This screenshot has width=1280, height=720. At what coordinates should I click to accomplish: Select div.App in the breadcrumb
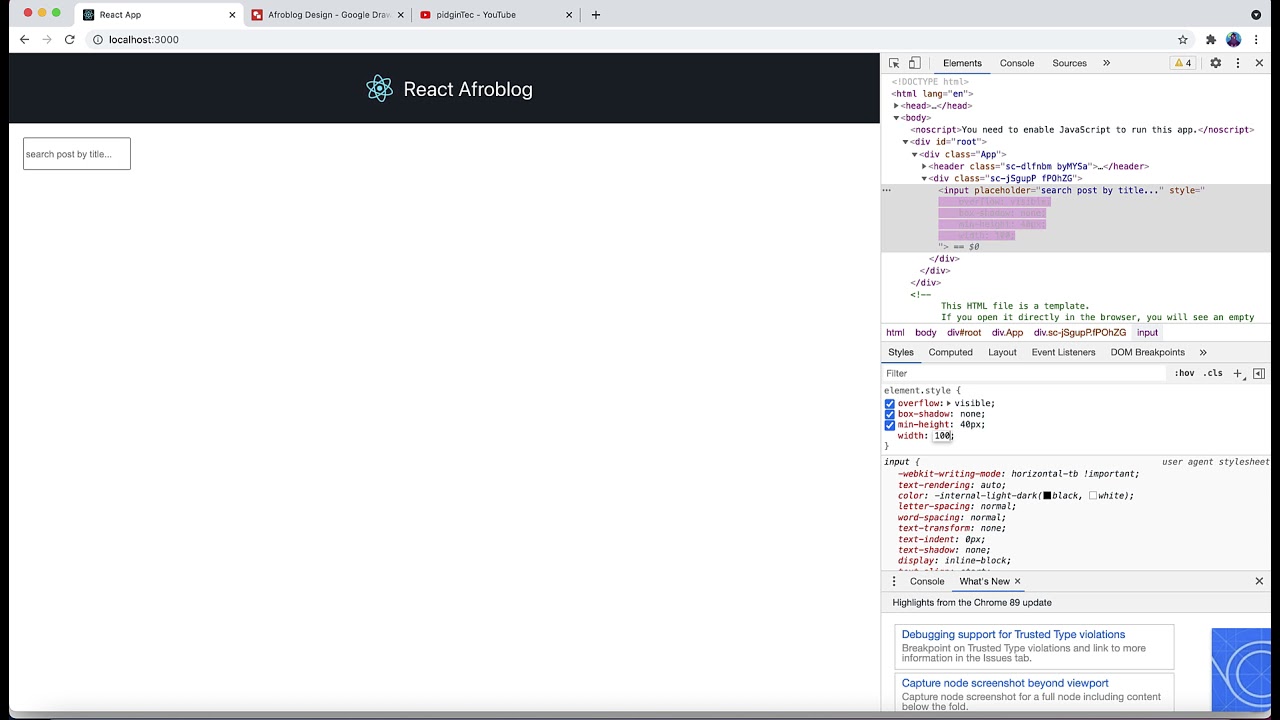pos(1007,333)
